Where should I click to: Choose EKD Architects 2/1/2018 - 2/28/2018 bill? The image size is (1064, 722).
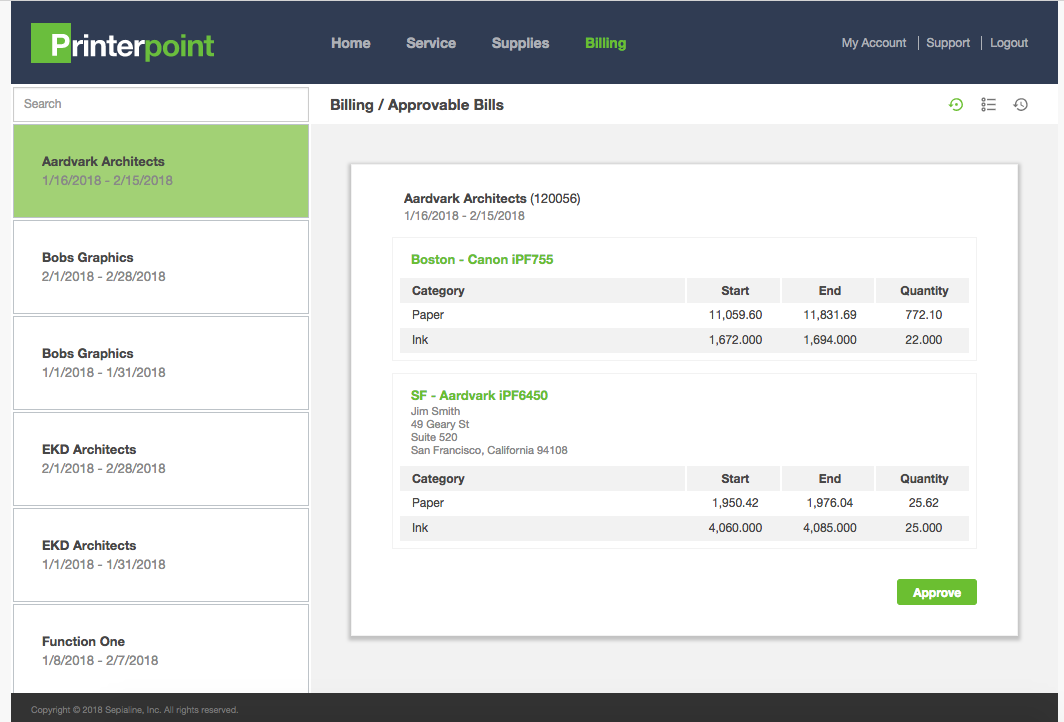tap(161, 459)
